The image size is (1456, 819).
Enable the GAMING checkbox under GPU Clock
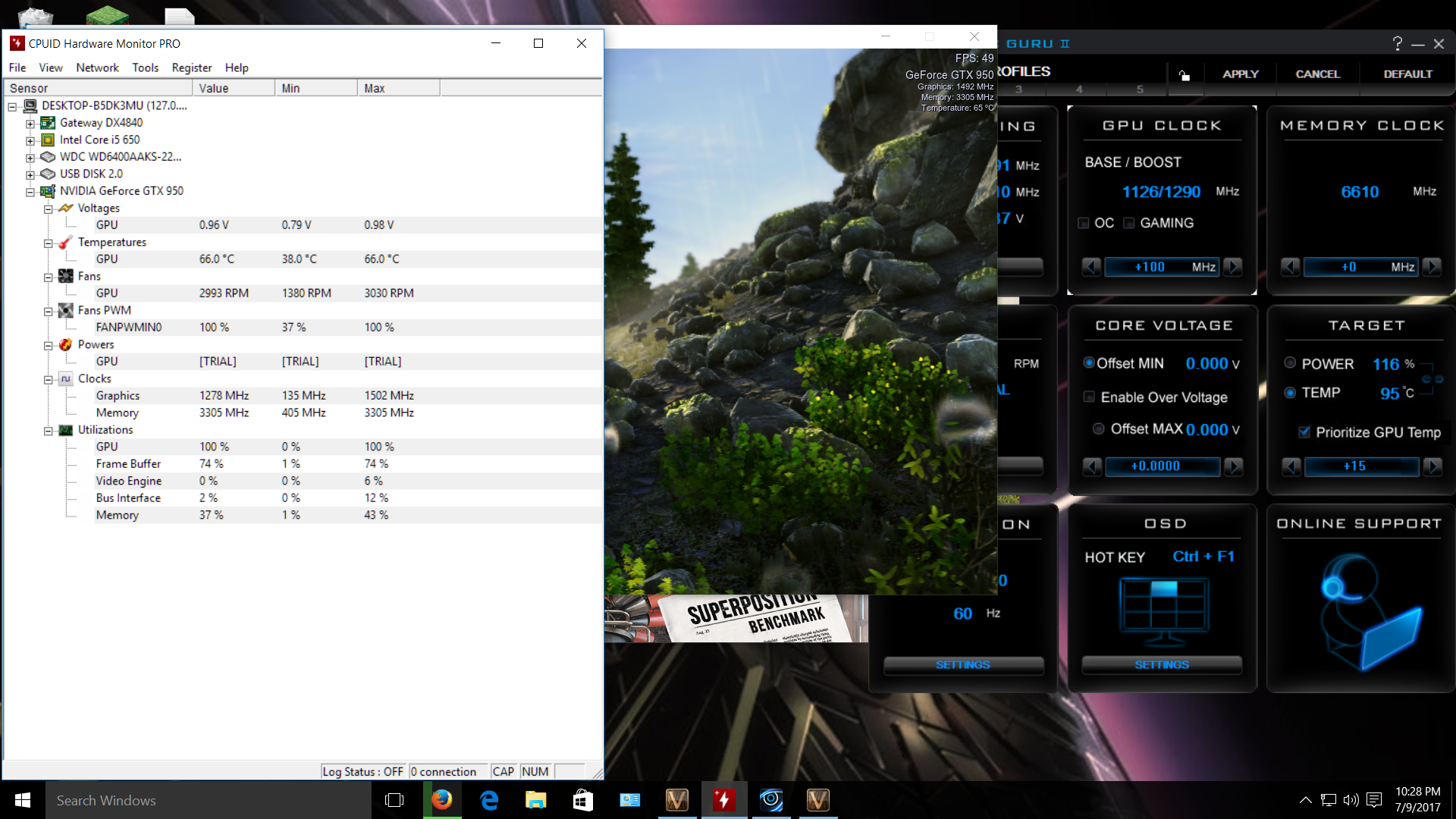1129,223
